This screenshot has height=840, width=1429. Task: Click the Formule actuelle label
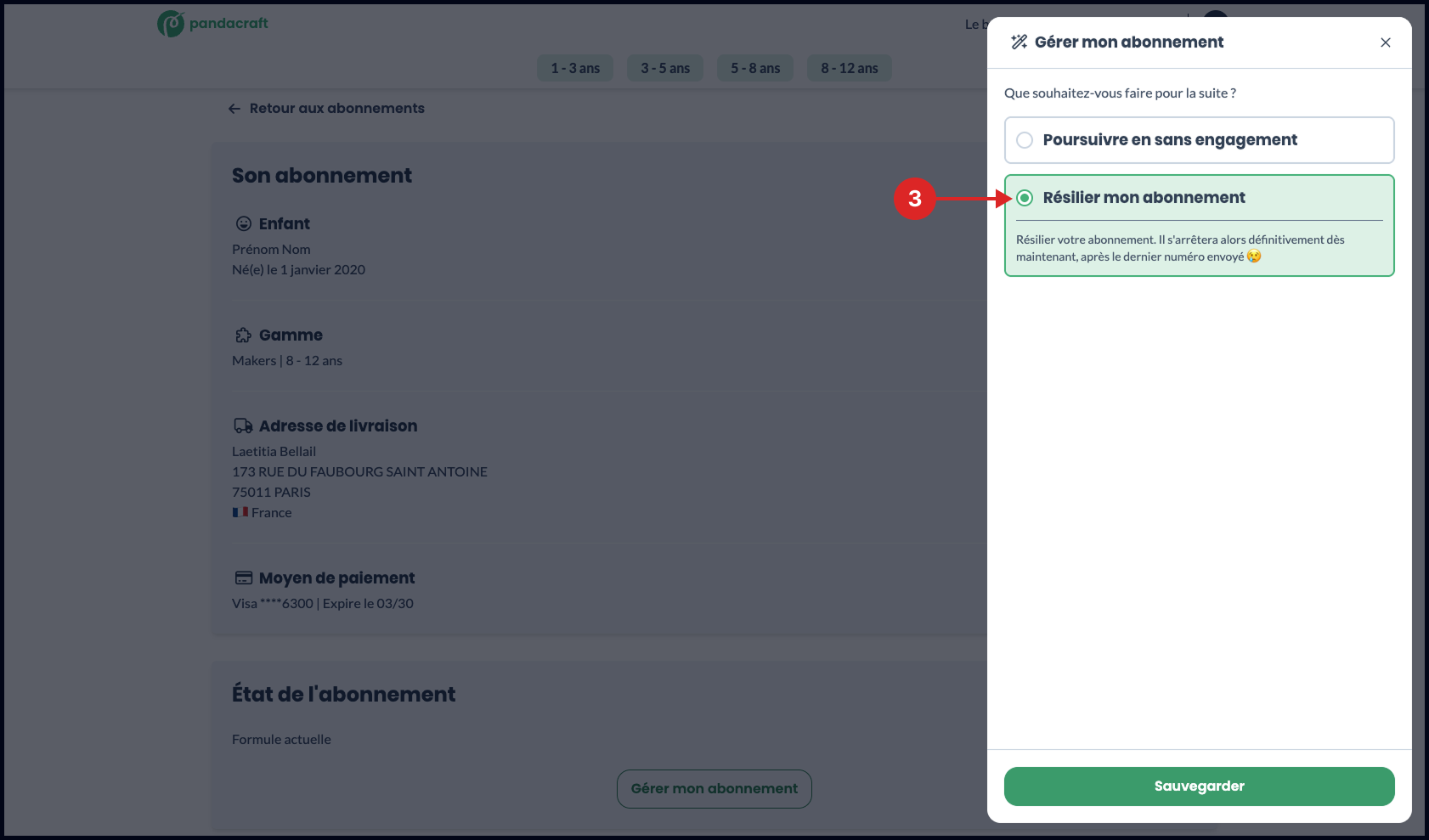tap(281, 740)
